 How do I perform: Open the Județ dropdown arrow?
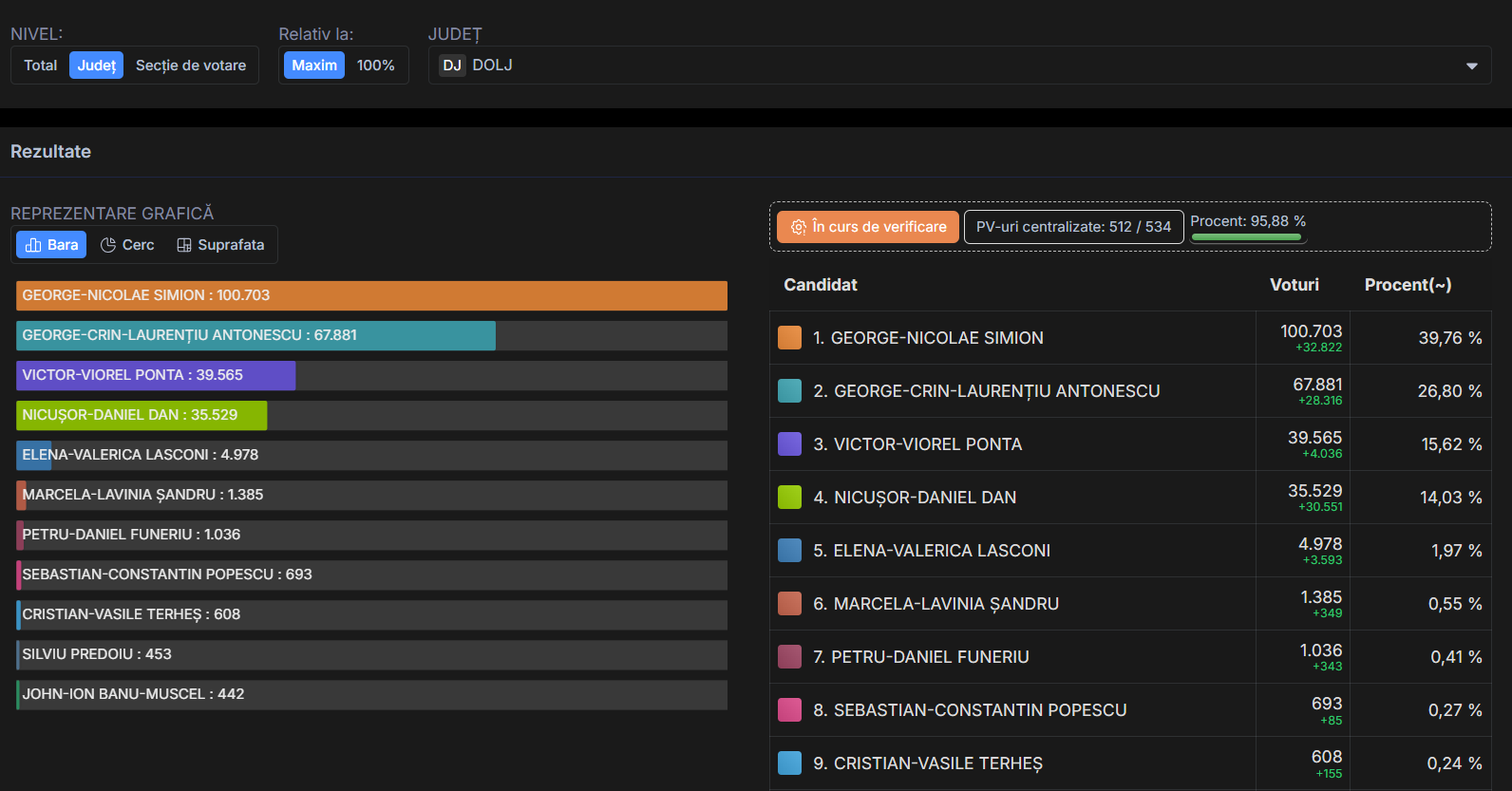click(1471, 66)
